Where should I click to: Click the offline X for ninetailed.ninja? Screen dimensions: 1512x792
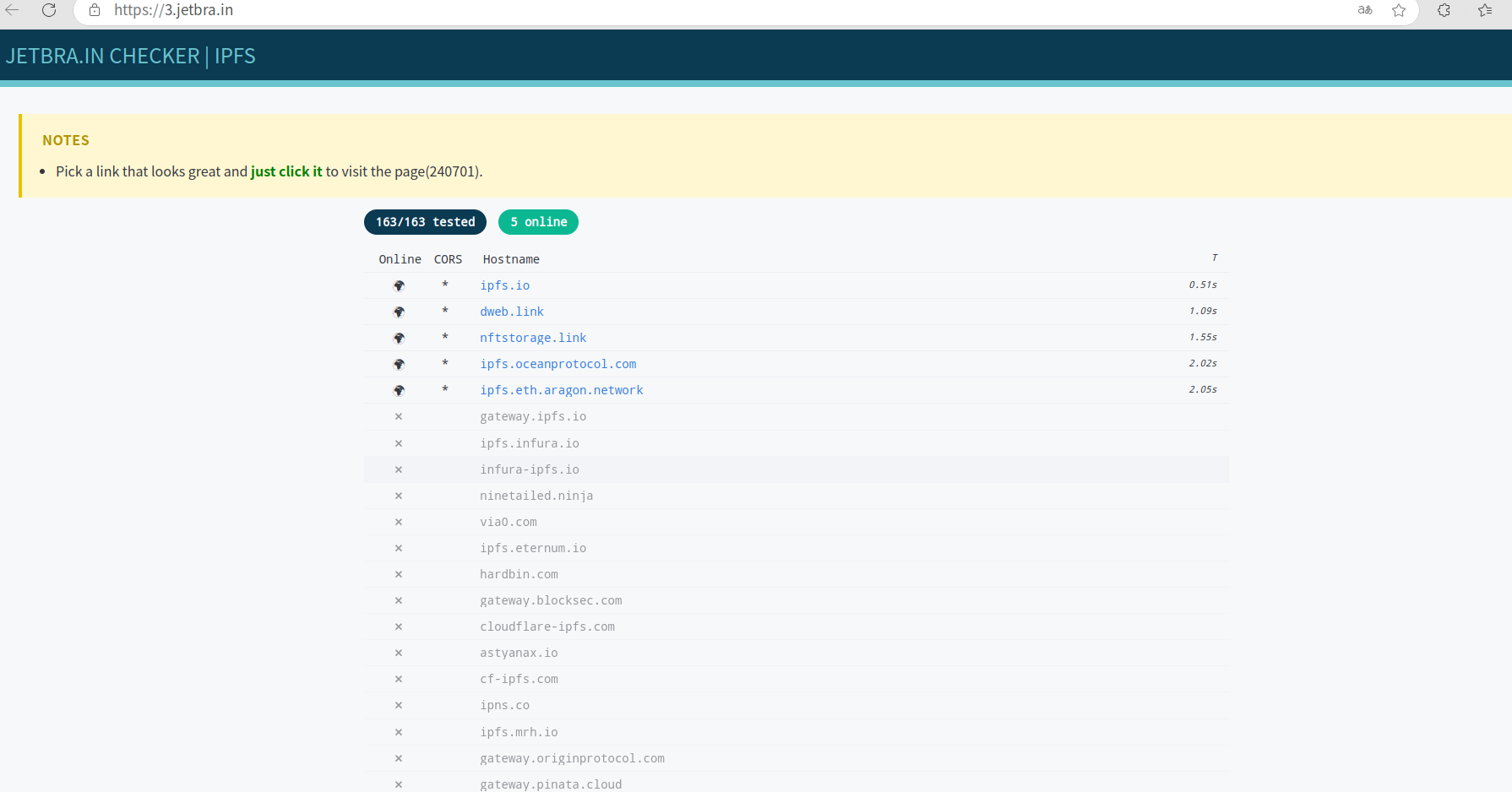(399, 496)
